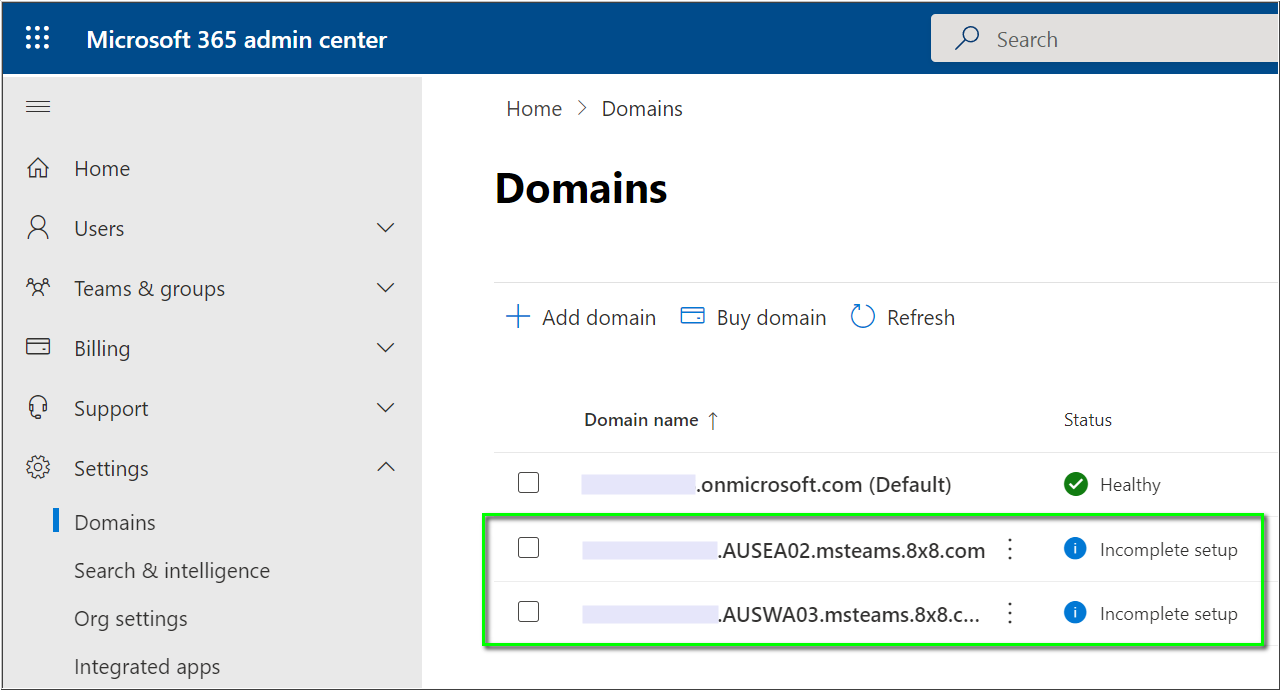Sort by Domain name column header
Viewport: 1280px width, 690px height.
point(641,420)
